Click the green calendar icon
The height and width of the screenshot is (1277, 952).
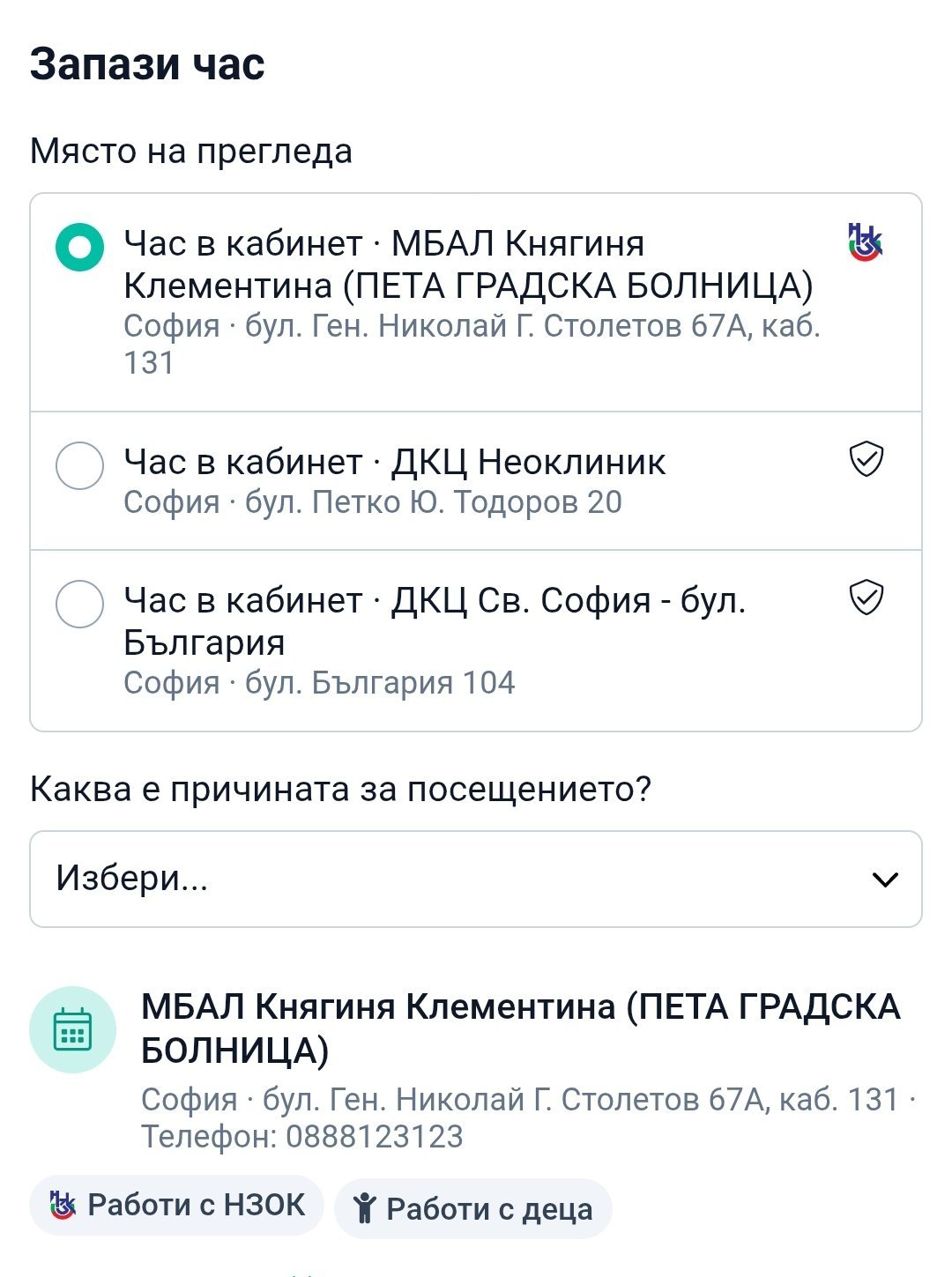pyautogui.click(x=72, y=1029)
